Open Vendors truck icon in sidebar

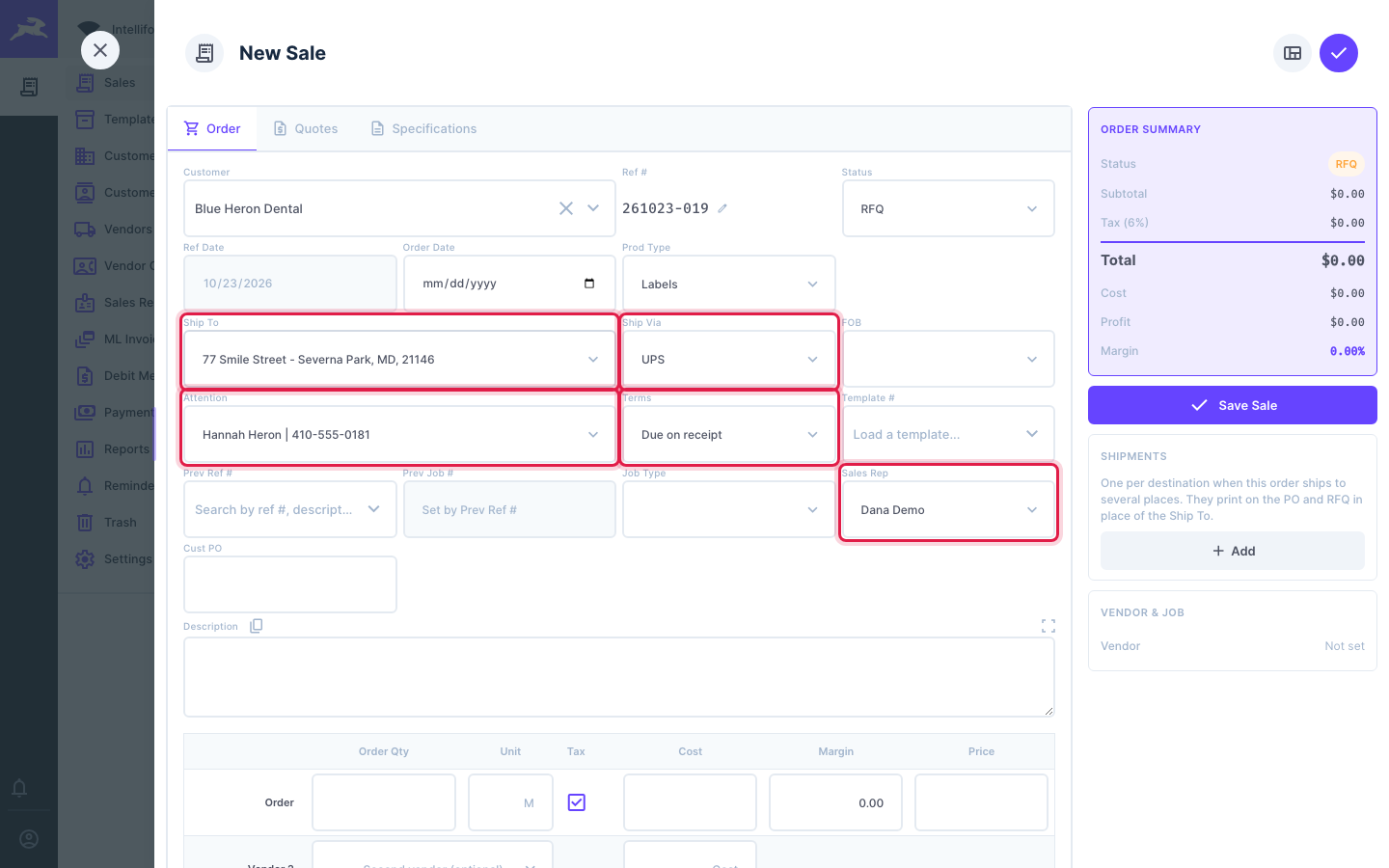[85, 230]
